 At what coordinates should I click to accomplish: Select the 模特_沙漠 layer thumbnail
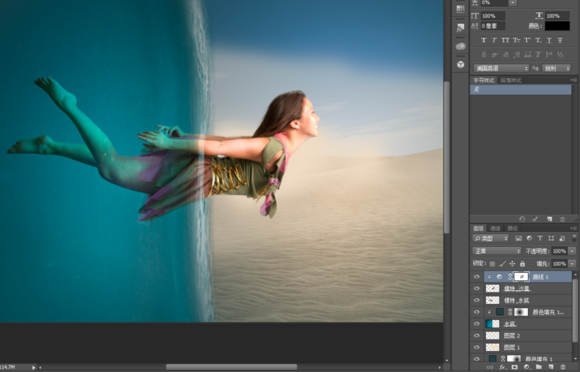coord(492,288)
